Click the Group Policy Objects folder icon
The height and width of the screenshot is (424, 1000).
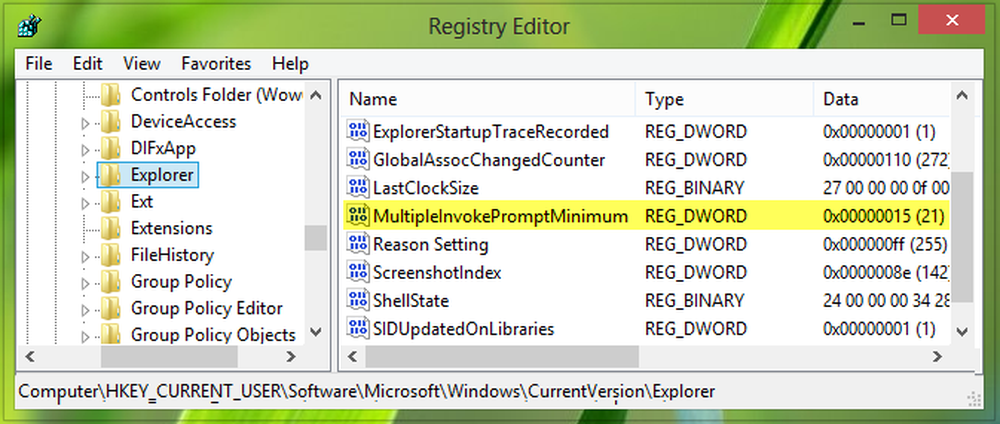111,334
